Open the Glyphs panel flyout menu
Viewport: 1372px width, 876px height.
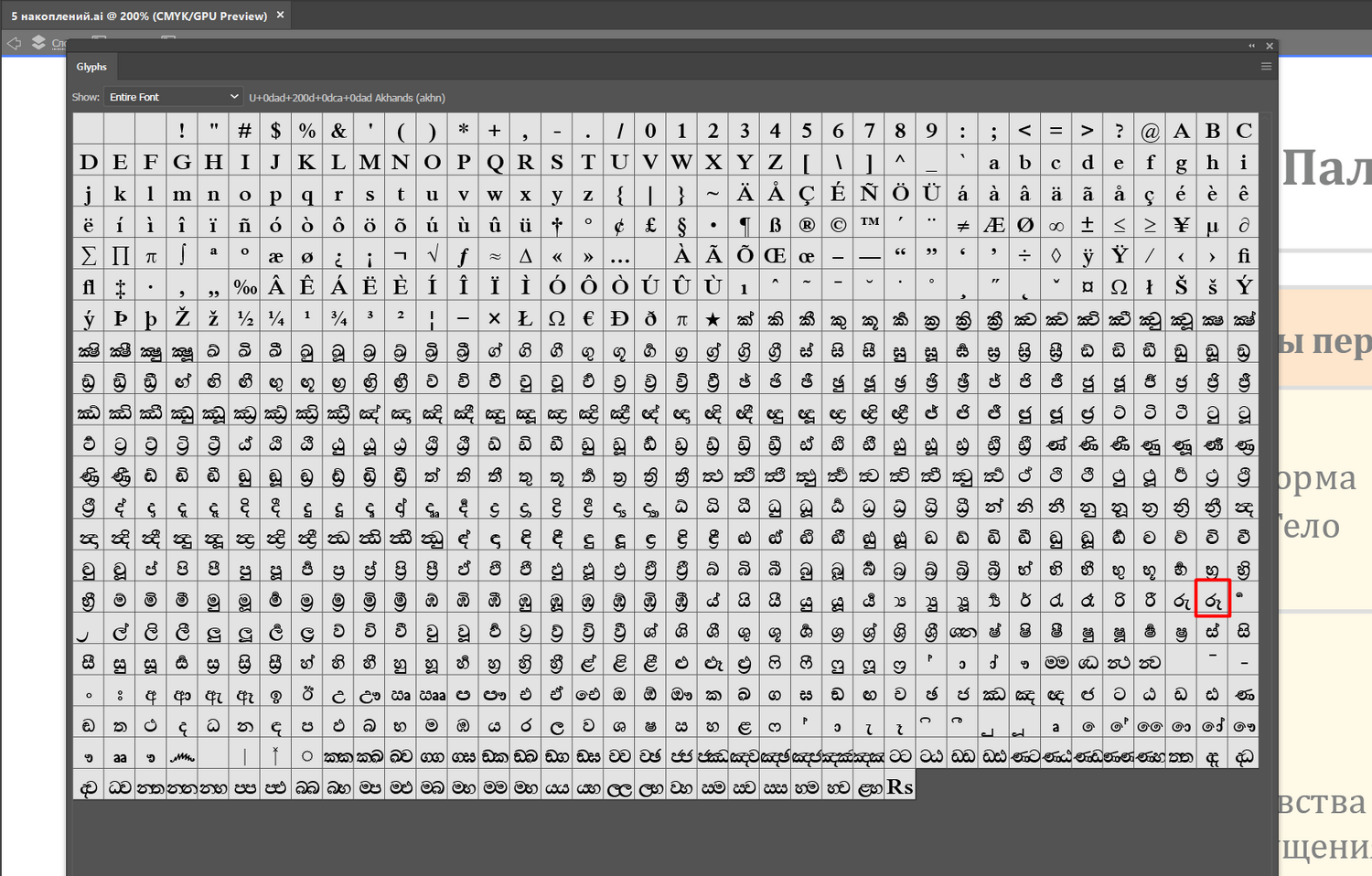(1267, 66)
